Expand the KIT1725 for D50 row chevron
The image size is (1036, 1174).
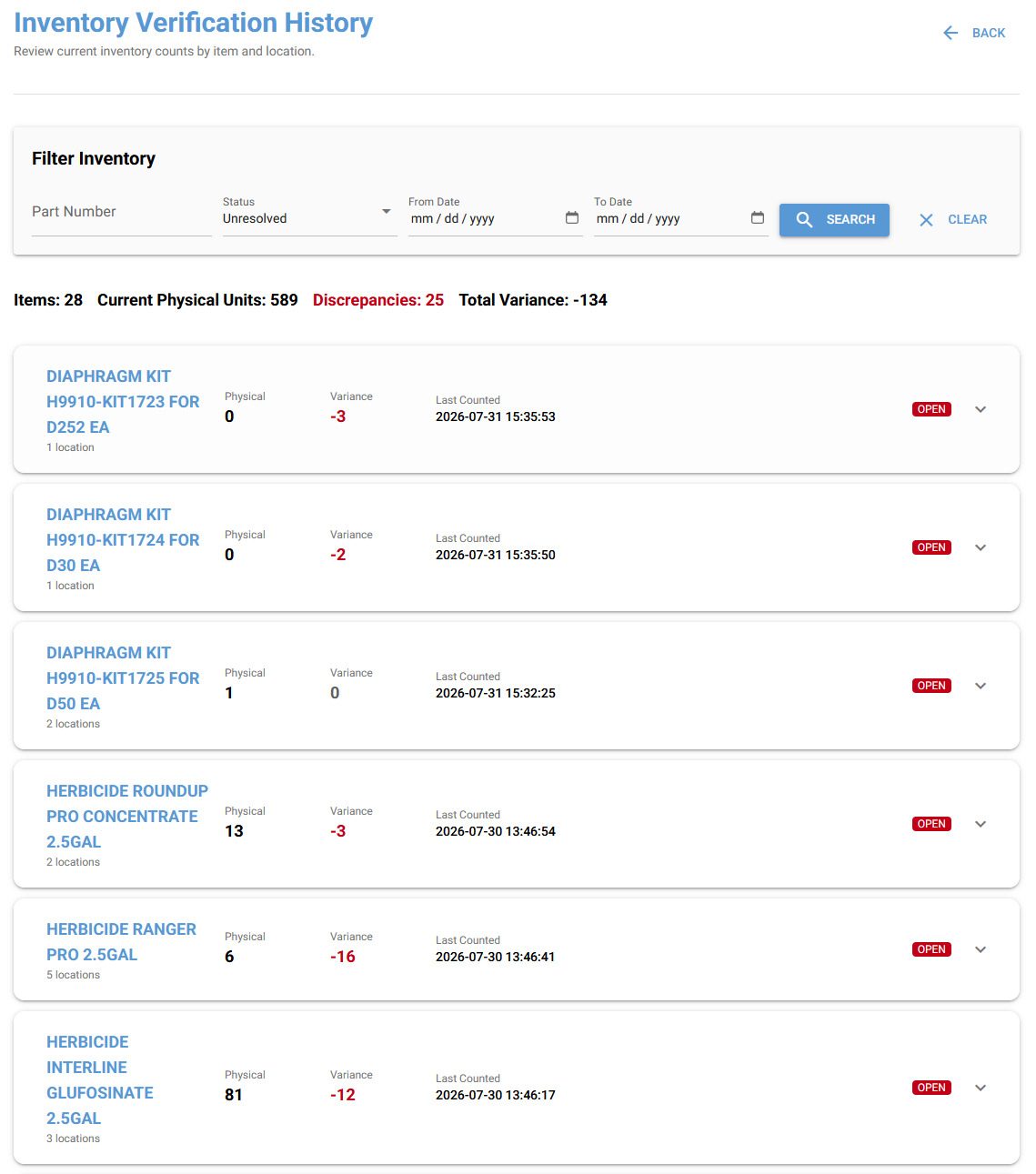pyautogui.click(x=981, y=686)
